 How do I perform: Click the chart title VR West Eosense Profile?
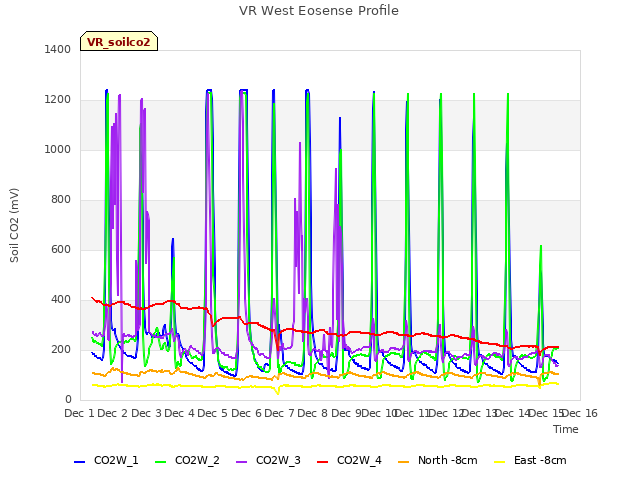319,11
